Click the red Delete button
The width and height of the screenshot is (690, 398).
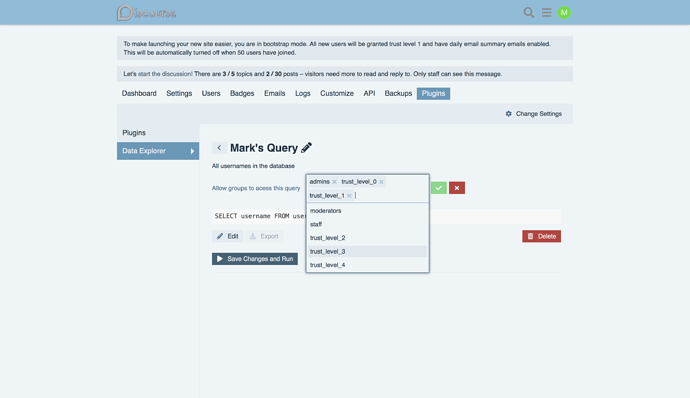click(x=541, y=236)
